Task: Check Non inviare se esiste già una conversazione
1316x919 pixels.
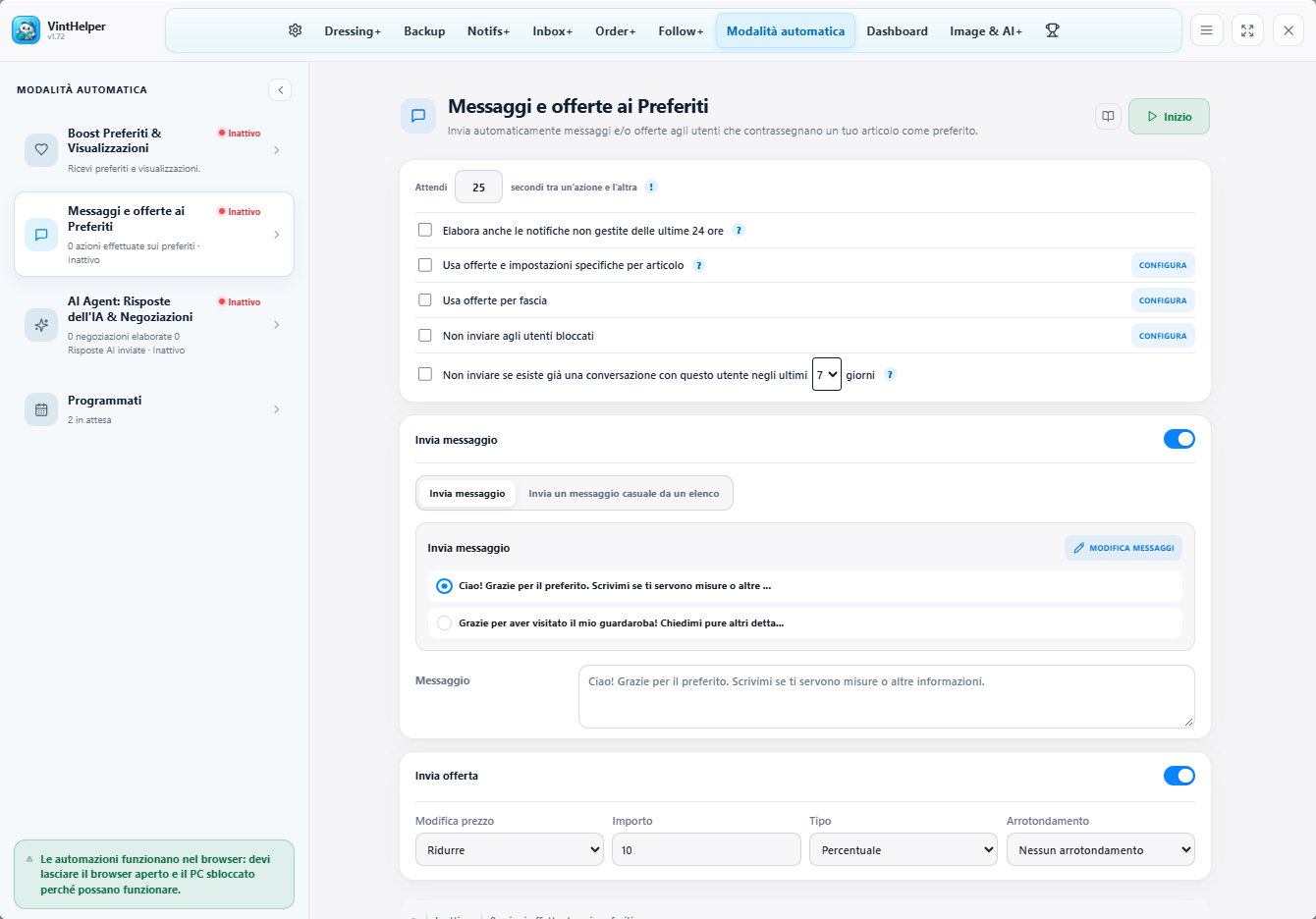Action: click(x=425, y=374)
